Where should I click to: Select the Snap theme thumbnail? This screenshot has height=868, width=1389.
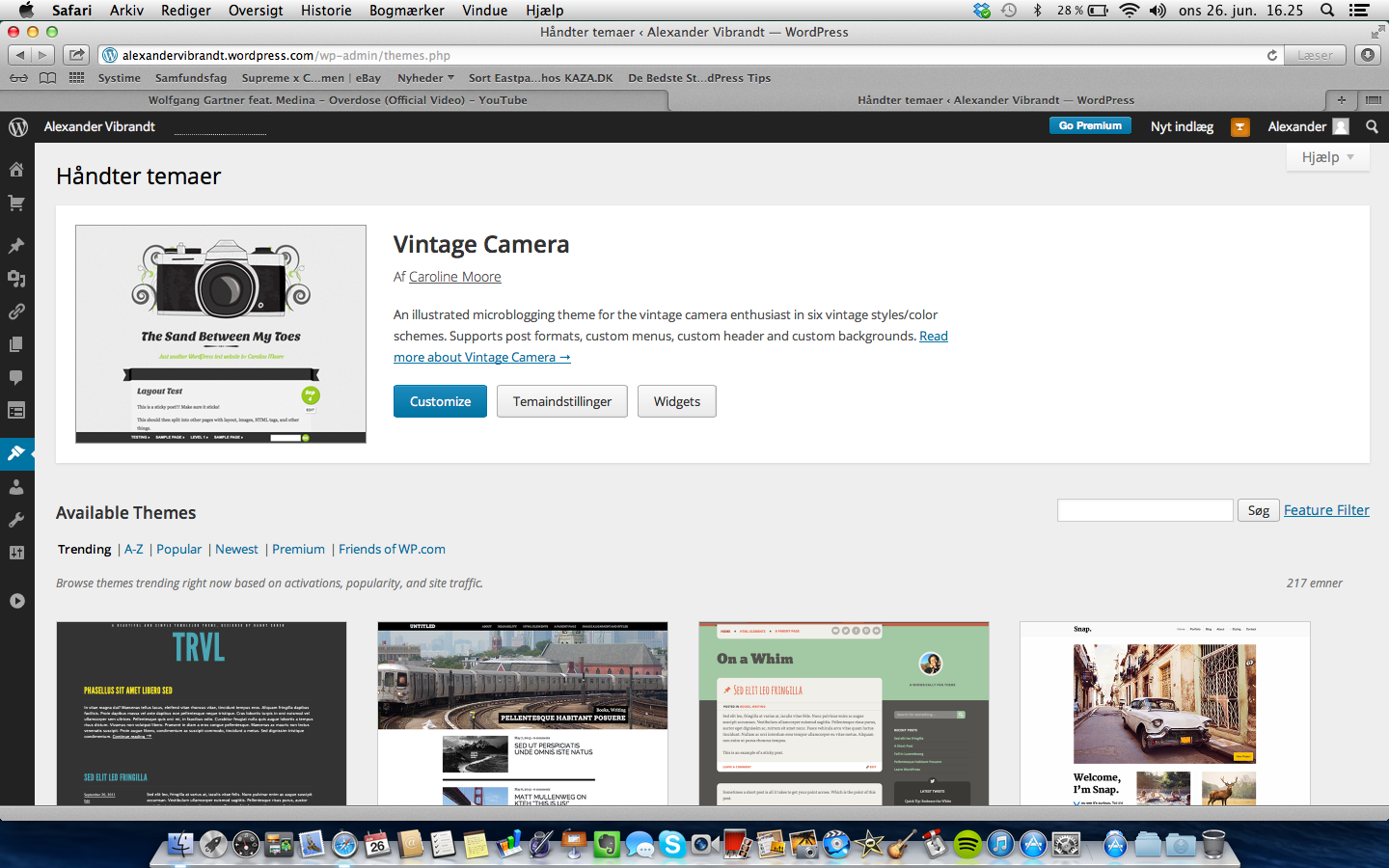(x=1165, y=714)
